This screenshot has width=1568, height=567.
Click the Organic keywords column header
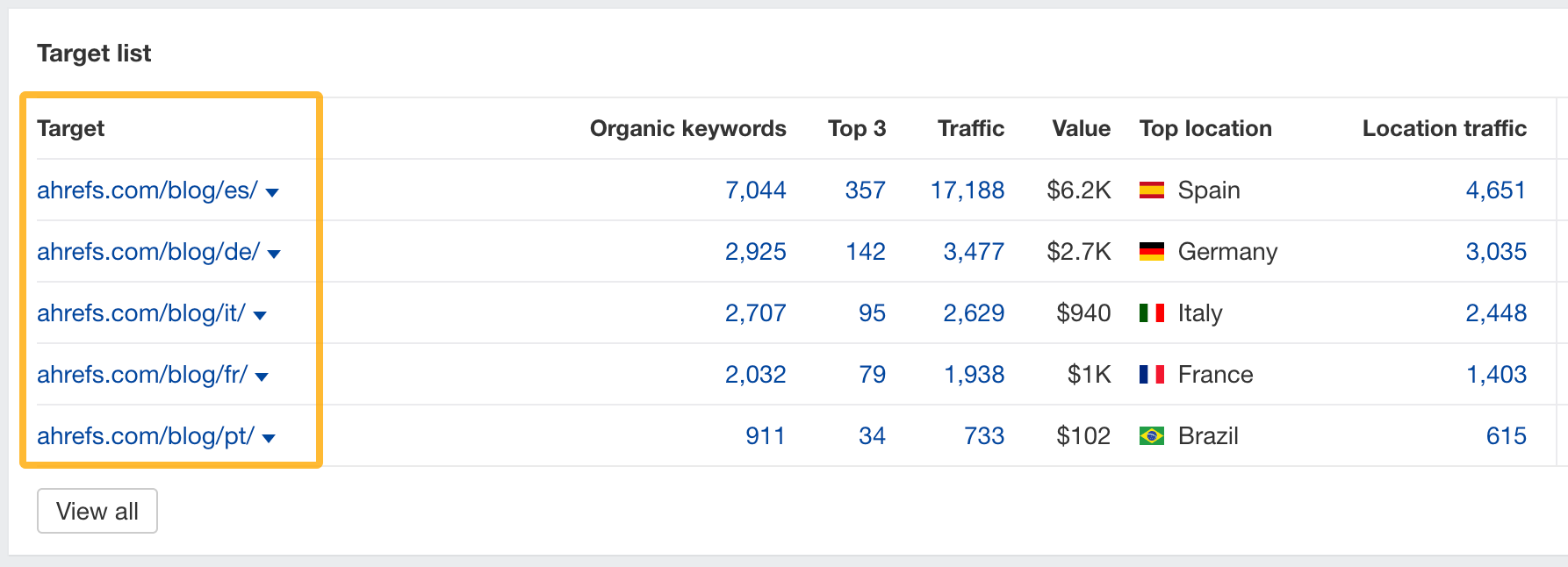point(687,129)
